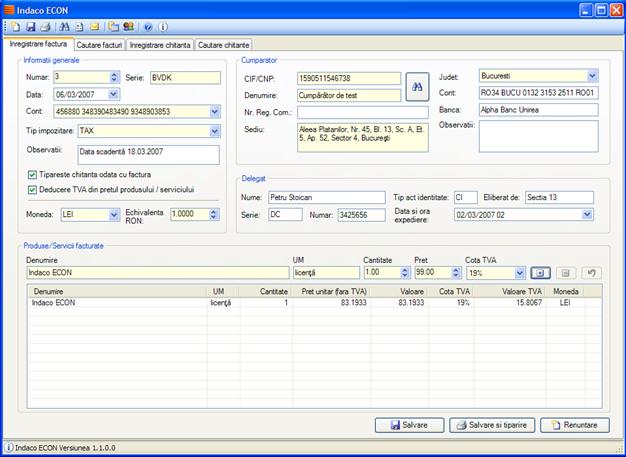
Task: Click the delegate Nume field Petru Stoican
Action: pos(327,197)
